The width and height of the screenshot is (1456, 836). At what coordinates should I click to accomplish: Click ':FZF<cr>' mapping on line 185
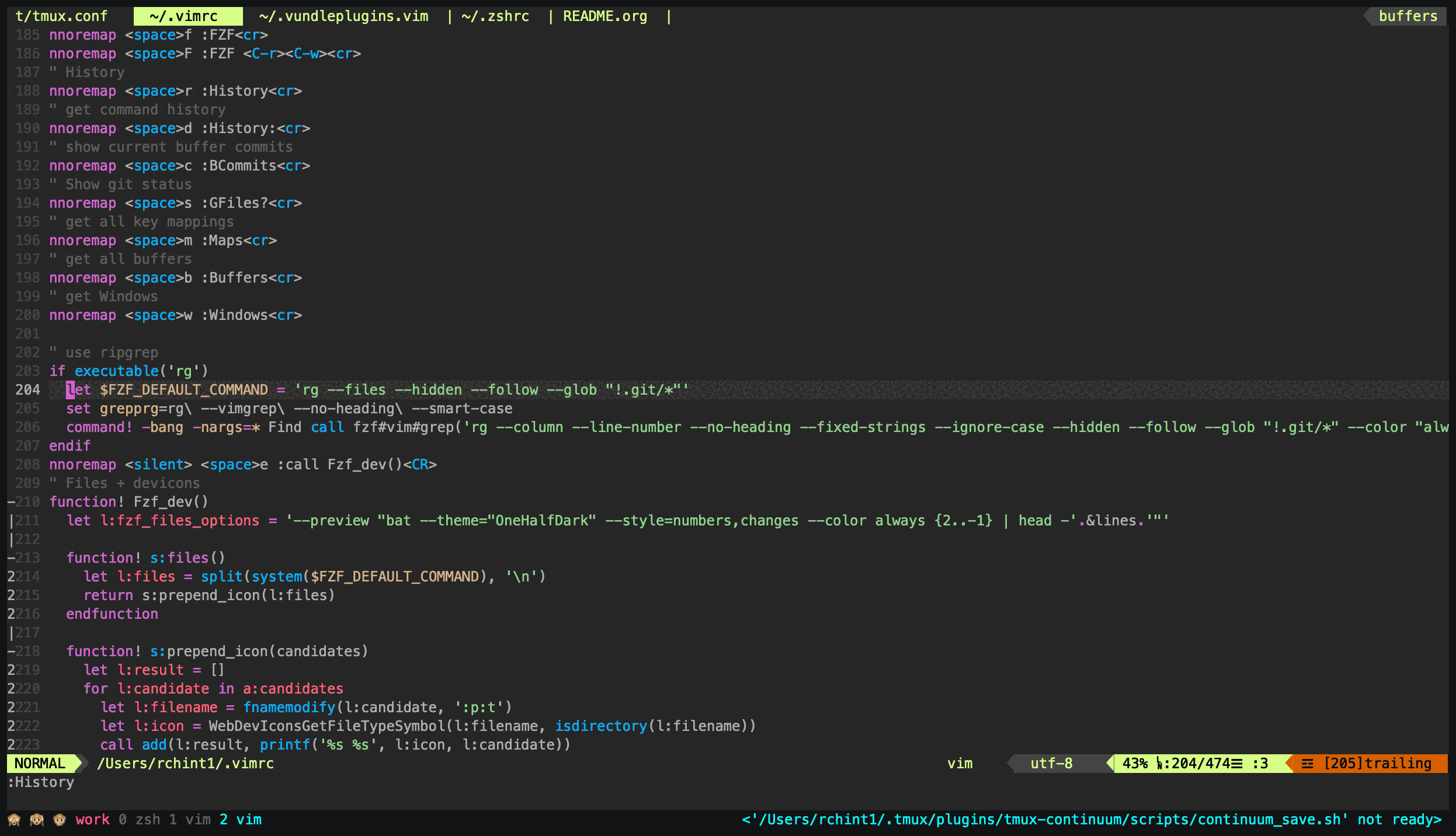tap(235, 35)
